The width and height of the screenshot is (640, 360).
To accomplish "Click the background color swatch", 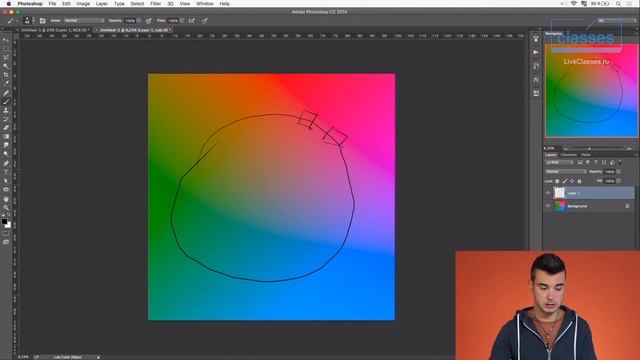I will (x=8, y=225).
